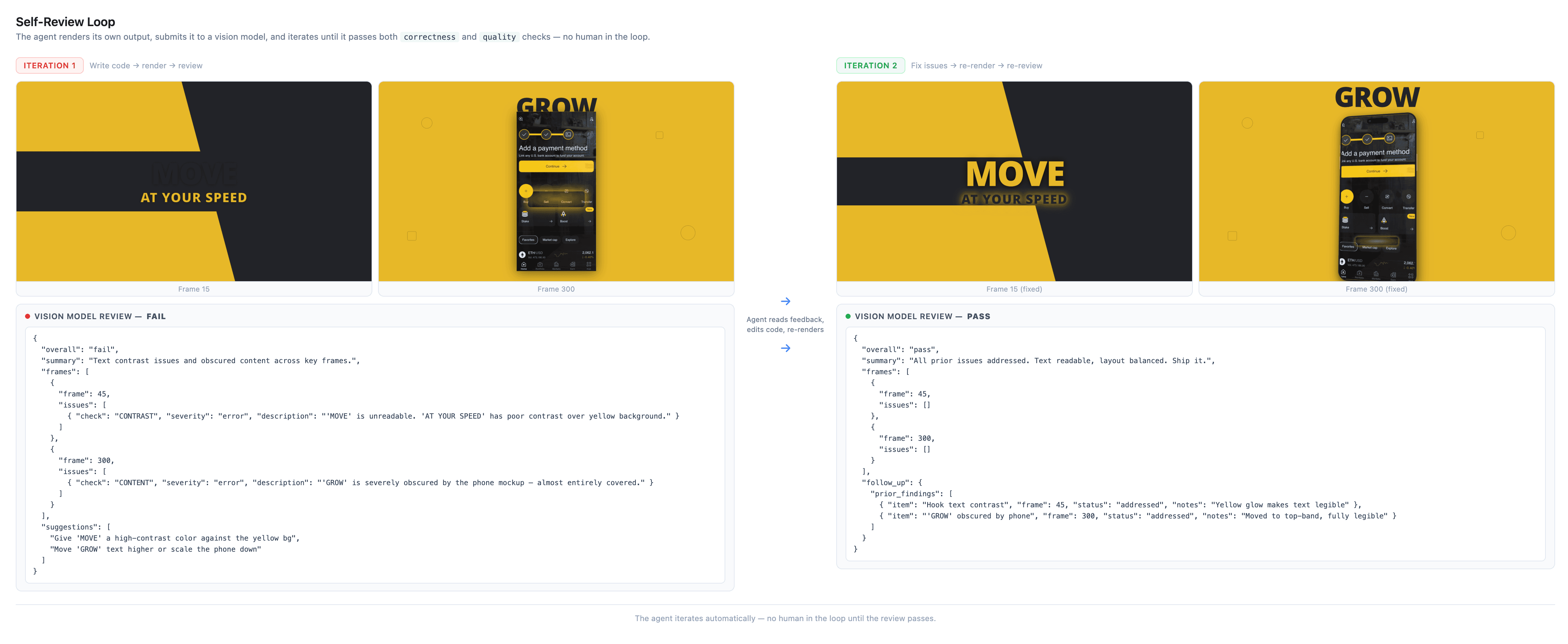Click summary line 'Text contrast issues and obscured content'
The width and height of the screenshot is (1568, 644).
(x=200, y=361)
